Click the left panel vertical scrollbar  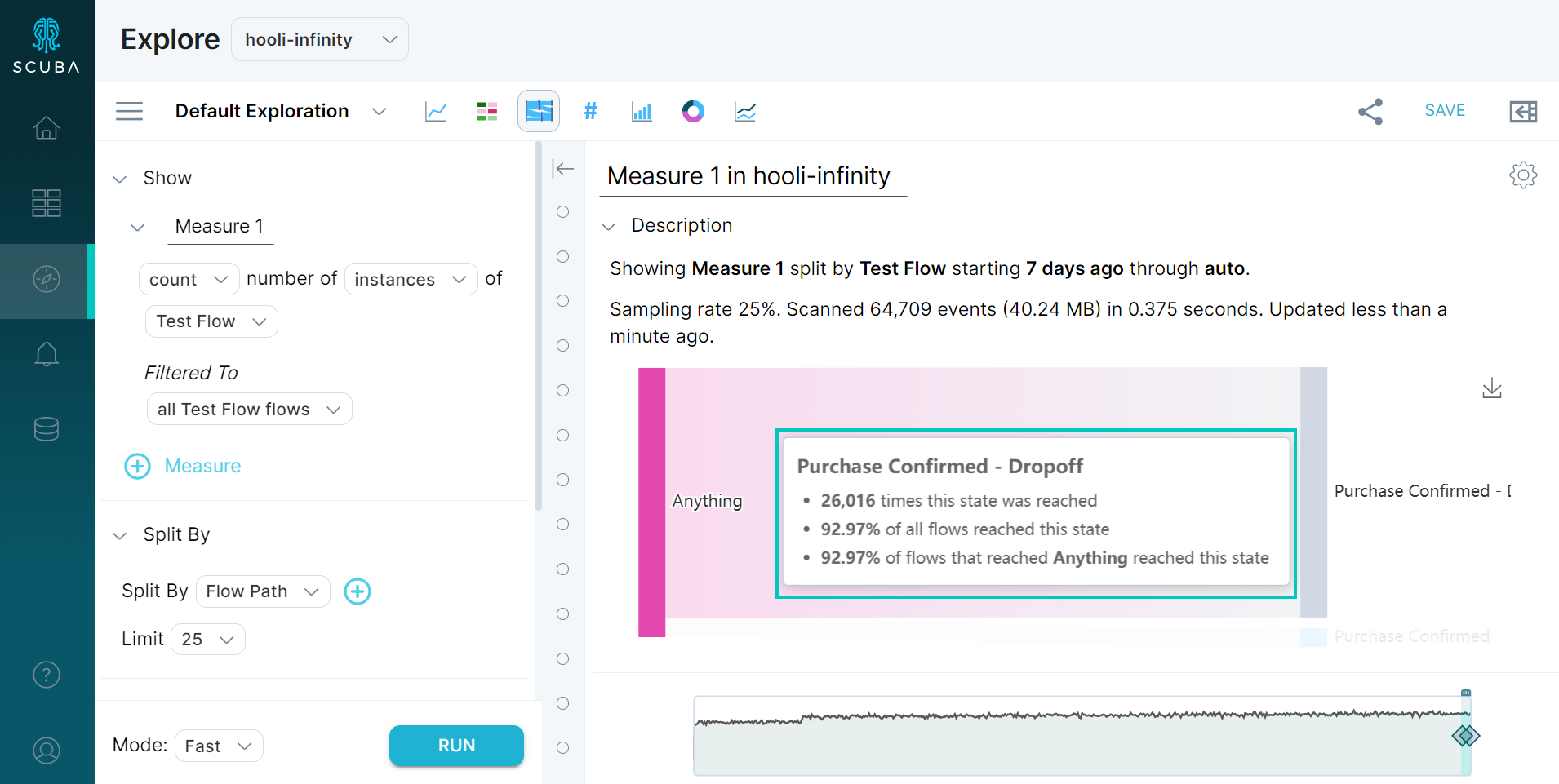[538, 326]
